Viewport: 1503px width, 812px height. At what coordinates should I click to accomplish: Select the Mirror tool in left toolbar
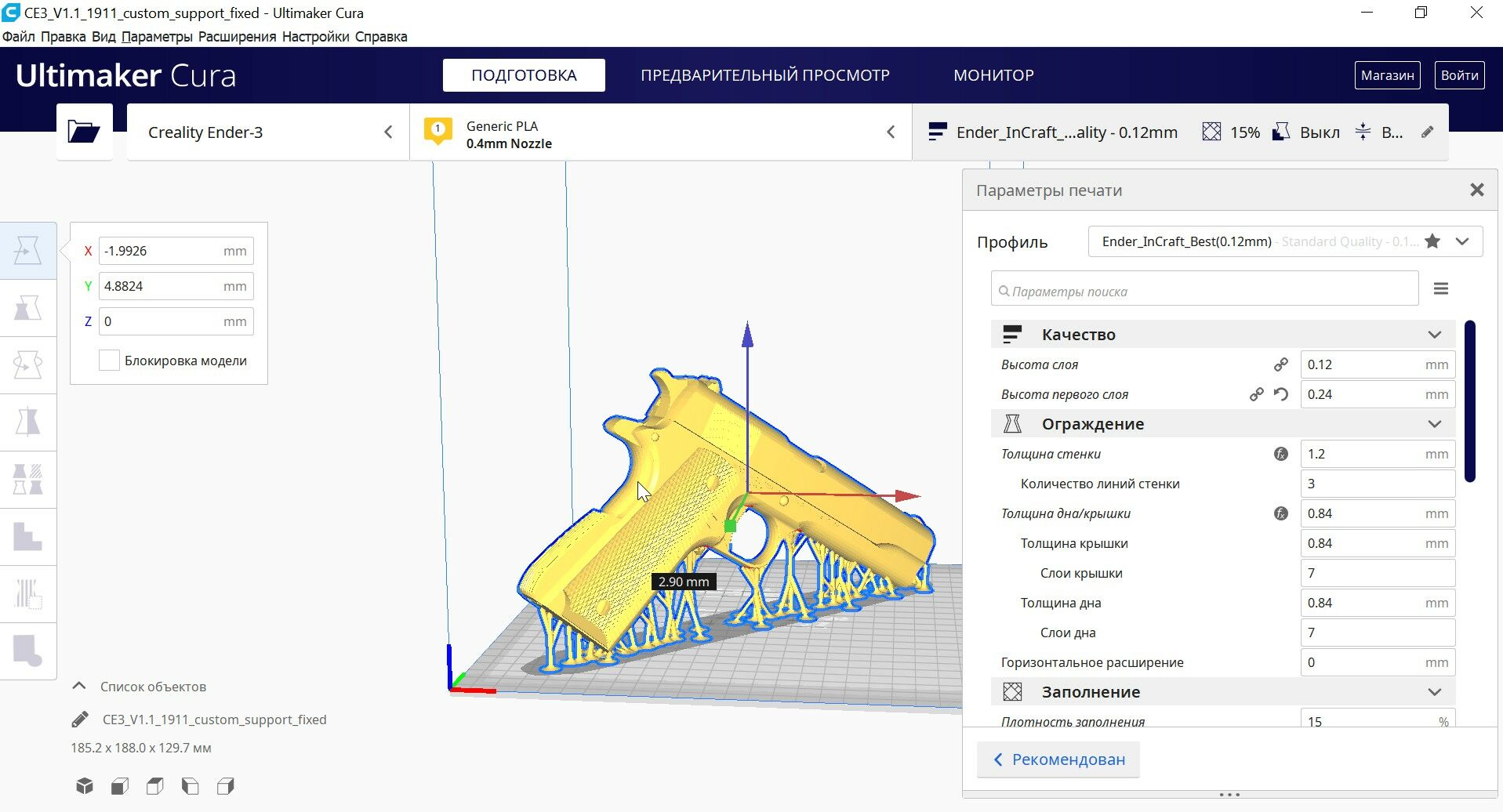tap(27, 422)
